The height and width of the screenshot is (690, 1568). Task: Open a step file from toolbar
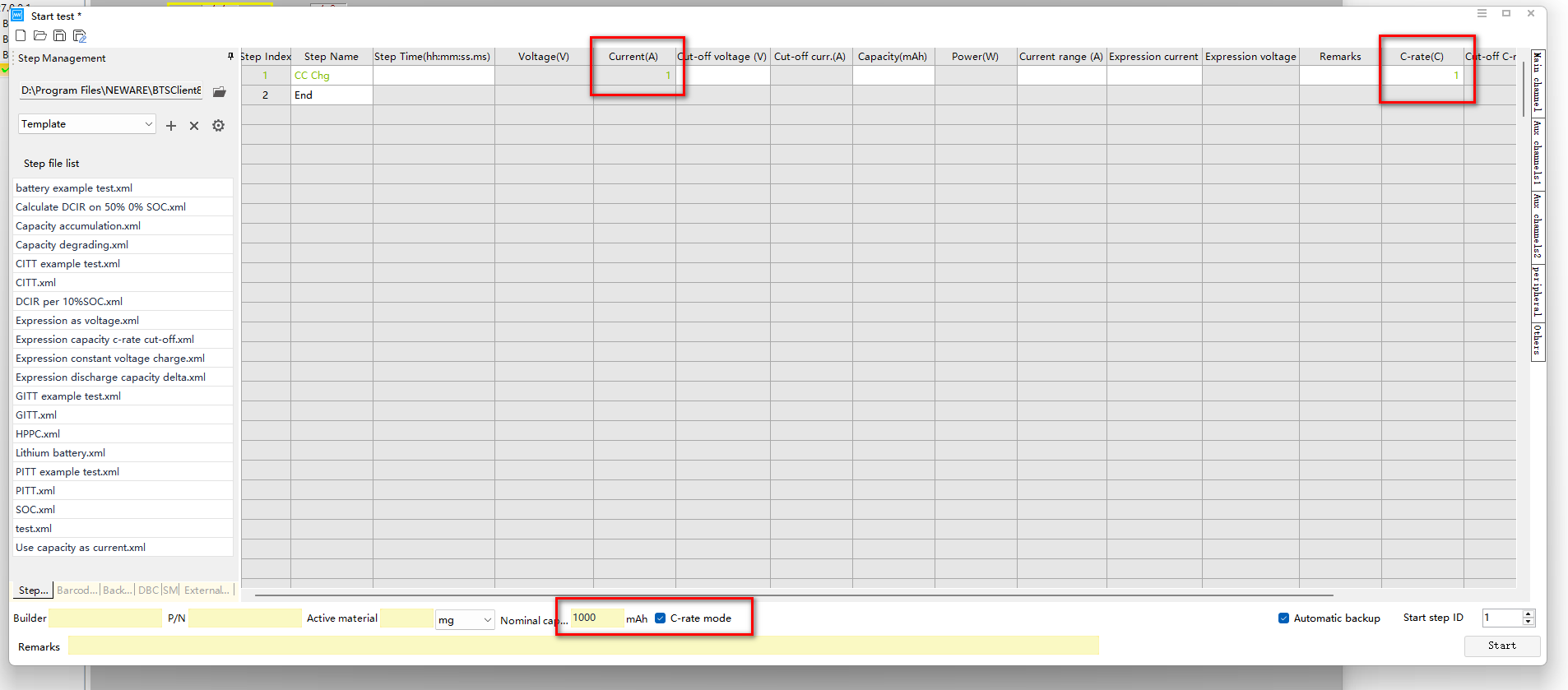(x=39, y=35)
